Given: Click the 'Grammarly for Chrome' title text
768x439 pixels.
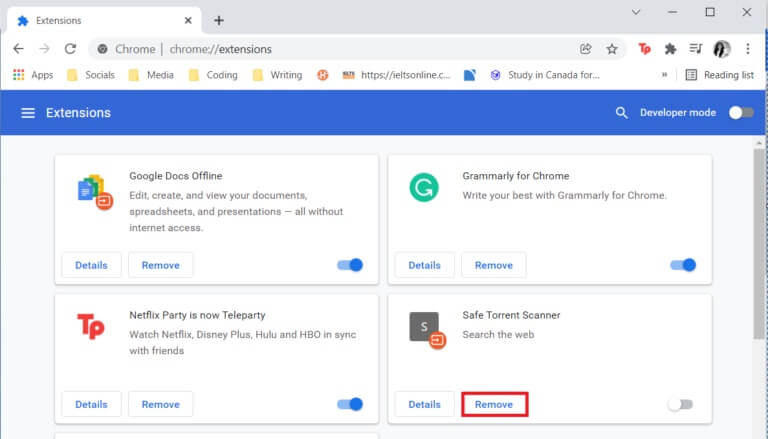Looking at the screenshot, I should coord(515,176).
